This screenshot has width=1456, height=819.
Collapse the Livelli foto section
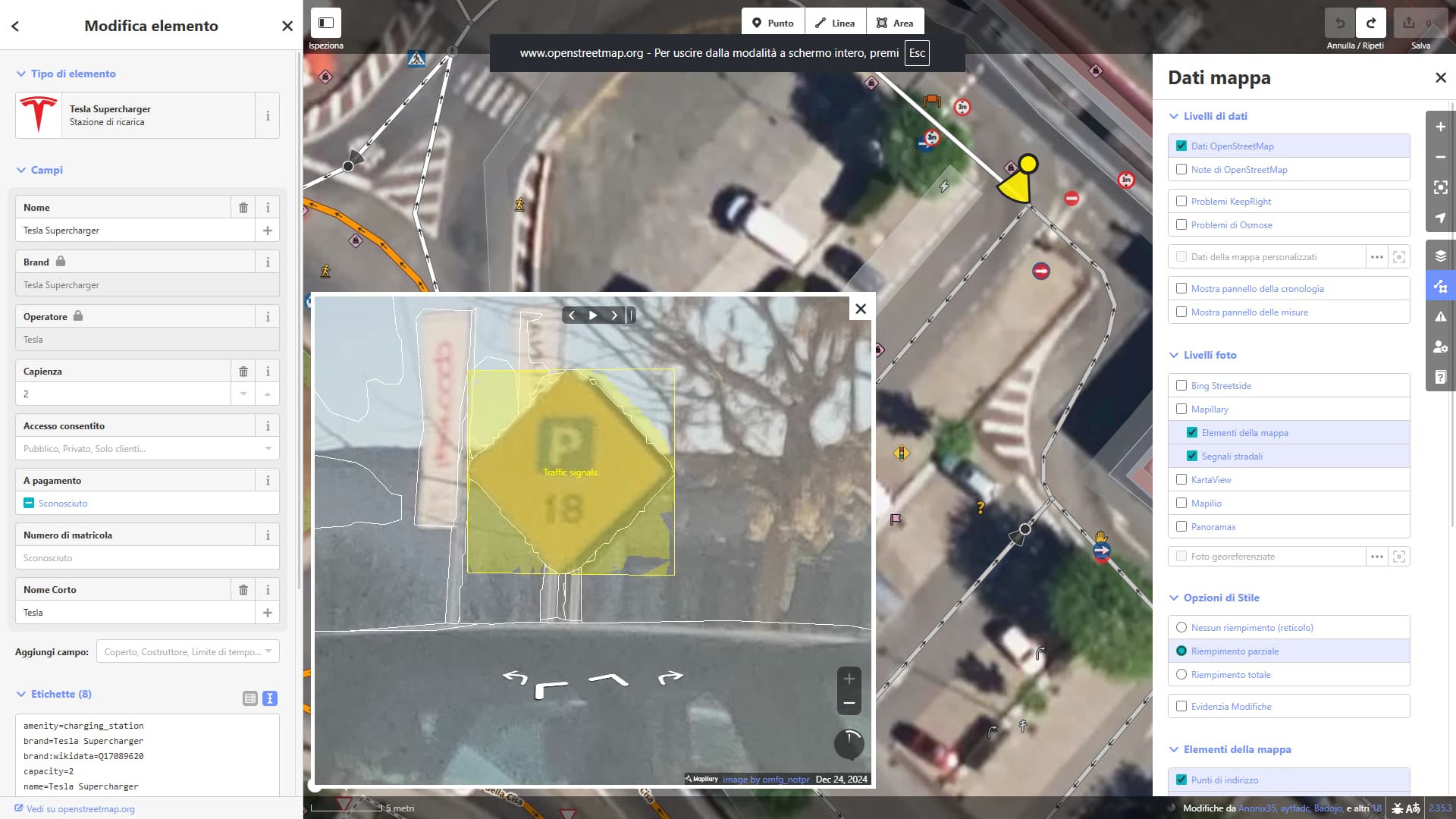click(x=1203, y=355)
